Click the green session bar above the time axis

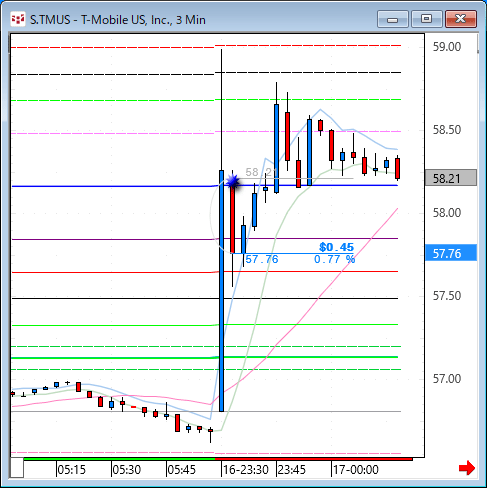119,459
